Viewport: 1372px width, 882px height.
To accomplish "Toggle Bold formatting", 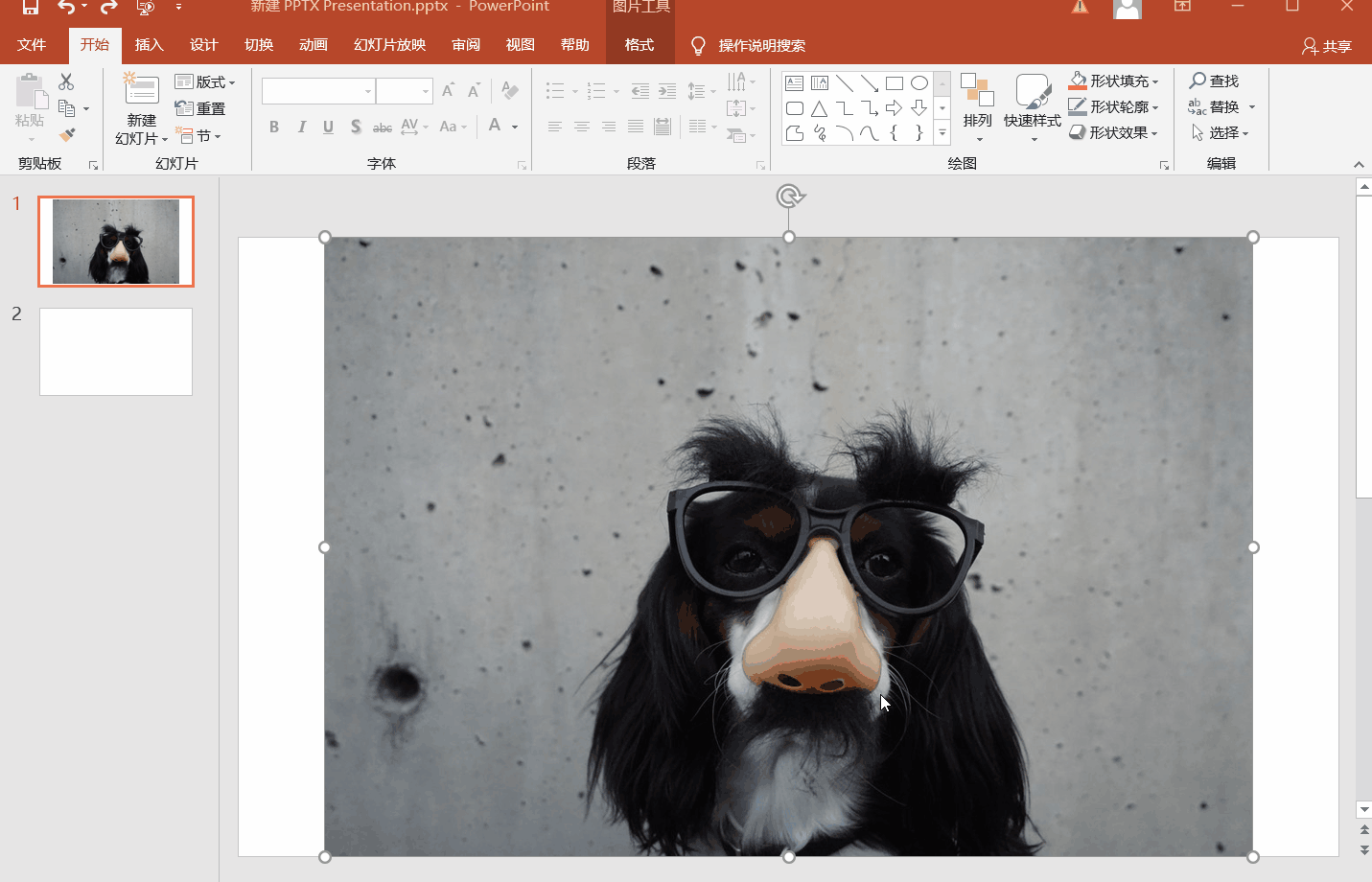I will point(274,127).
